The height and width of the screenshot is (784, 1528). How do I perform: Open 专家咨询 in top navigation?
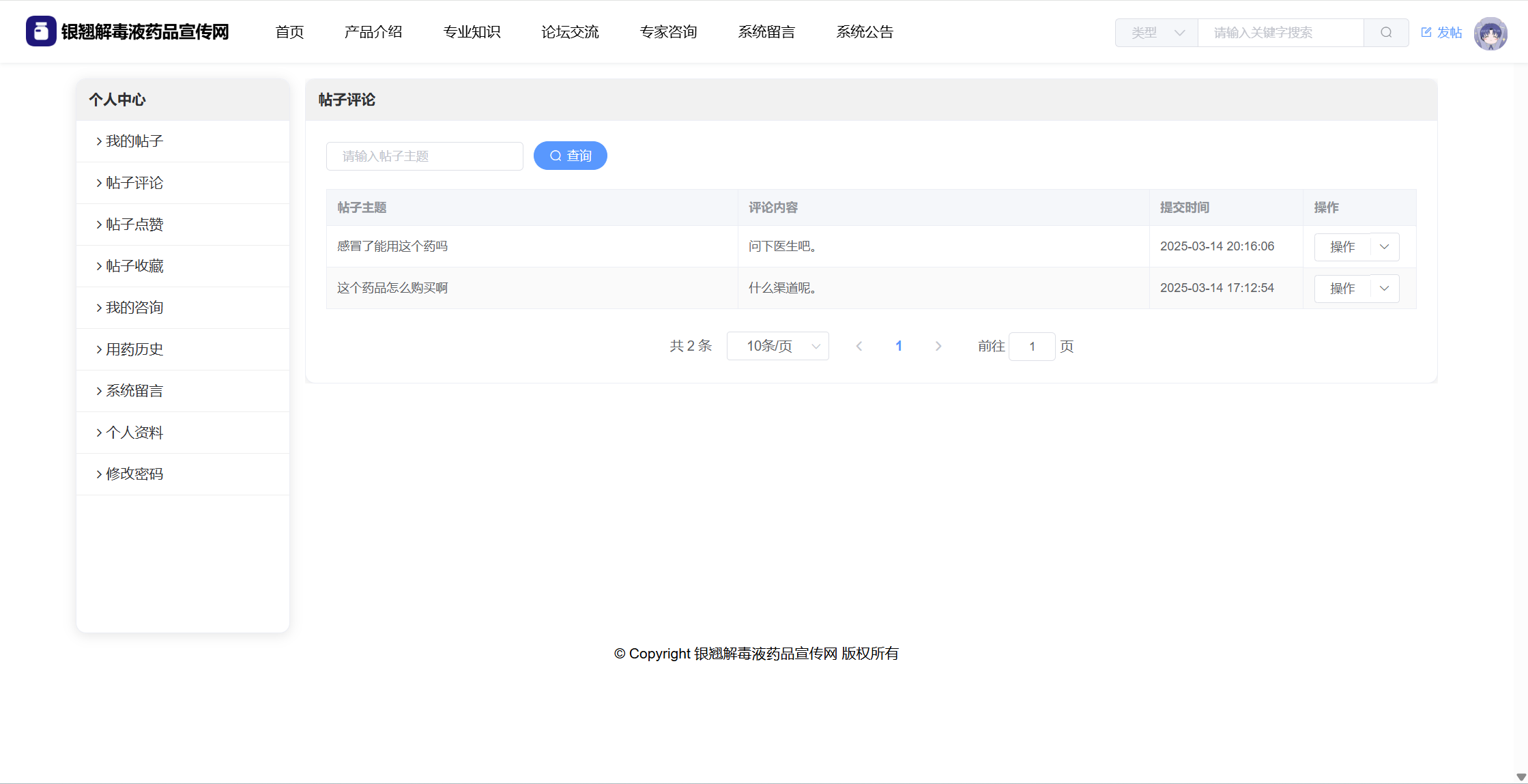668,32
